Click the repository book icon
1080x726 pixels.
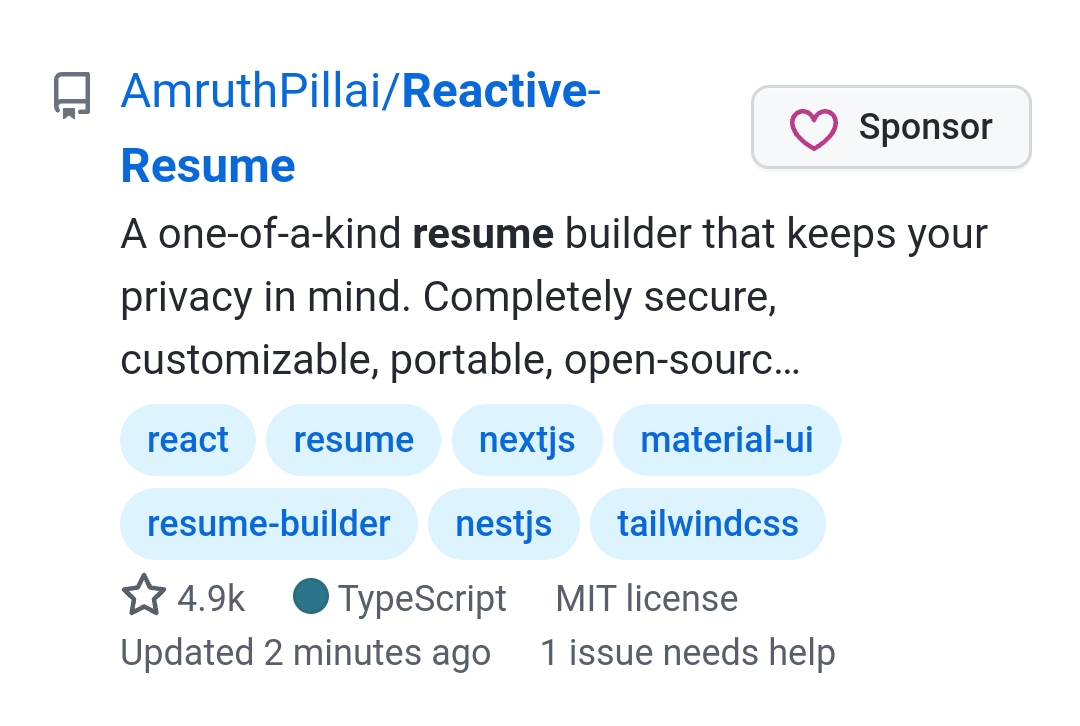tap(72, 95)
